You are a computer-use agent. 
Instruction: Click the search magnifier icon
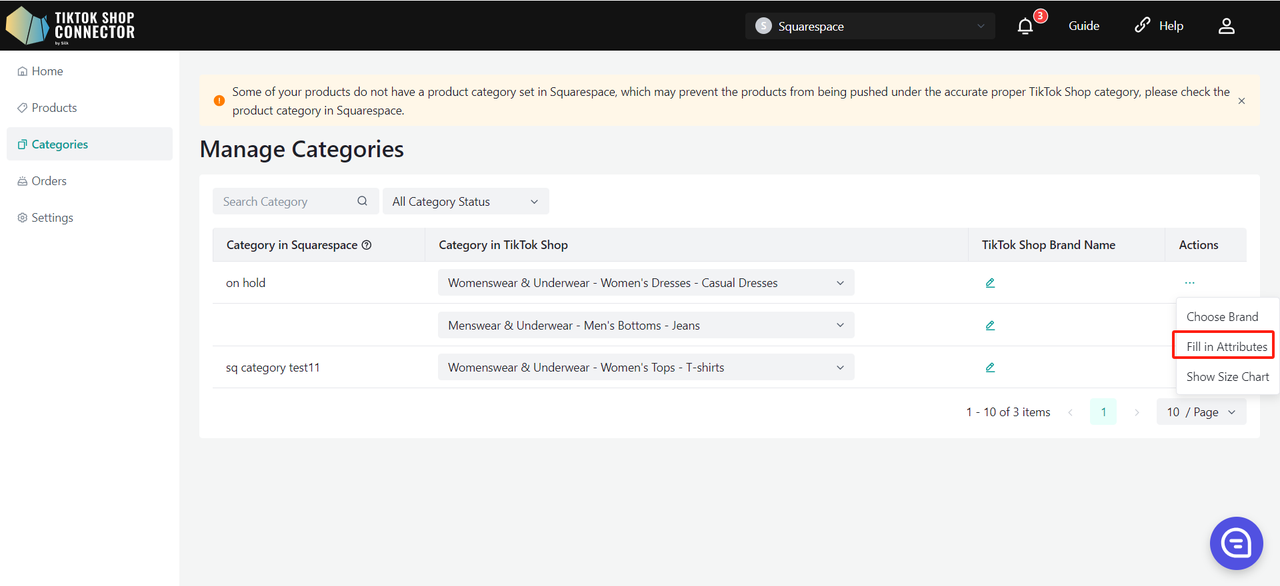pos(362,201)
